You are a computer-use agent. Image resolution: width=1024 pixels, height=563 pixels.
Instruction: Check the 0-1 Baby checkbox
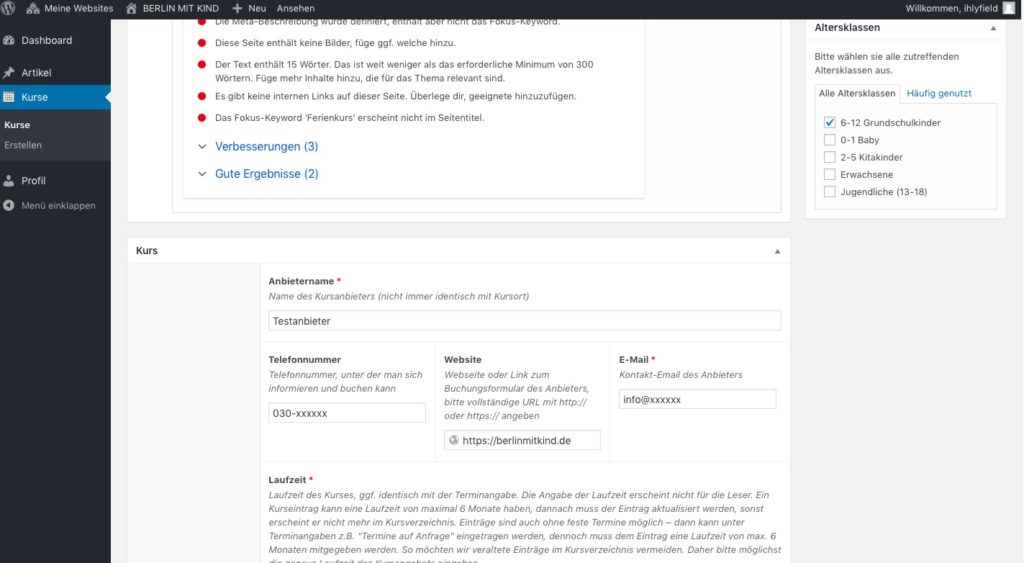click(x=829, y=140)
